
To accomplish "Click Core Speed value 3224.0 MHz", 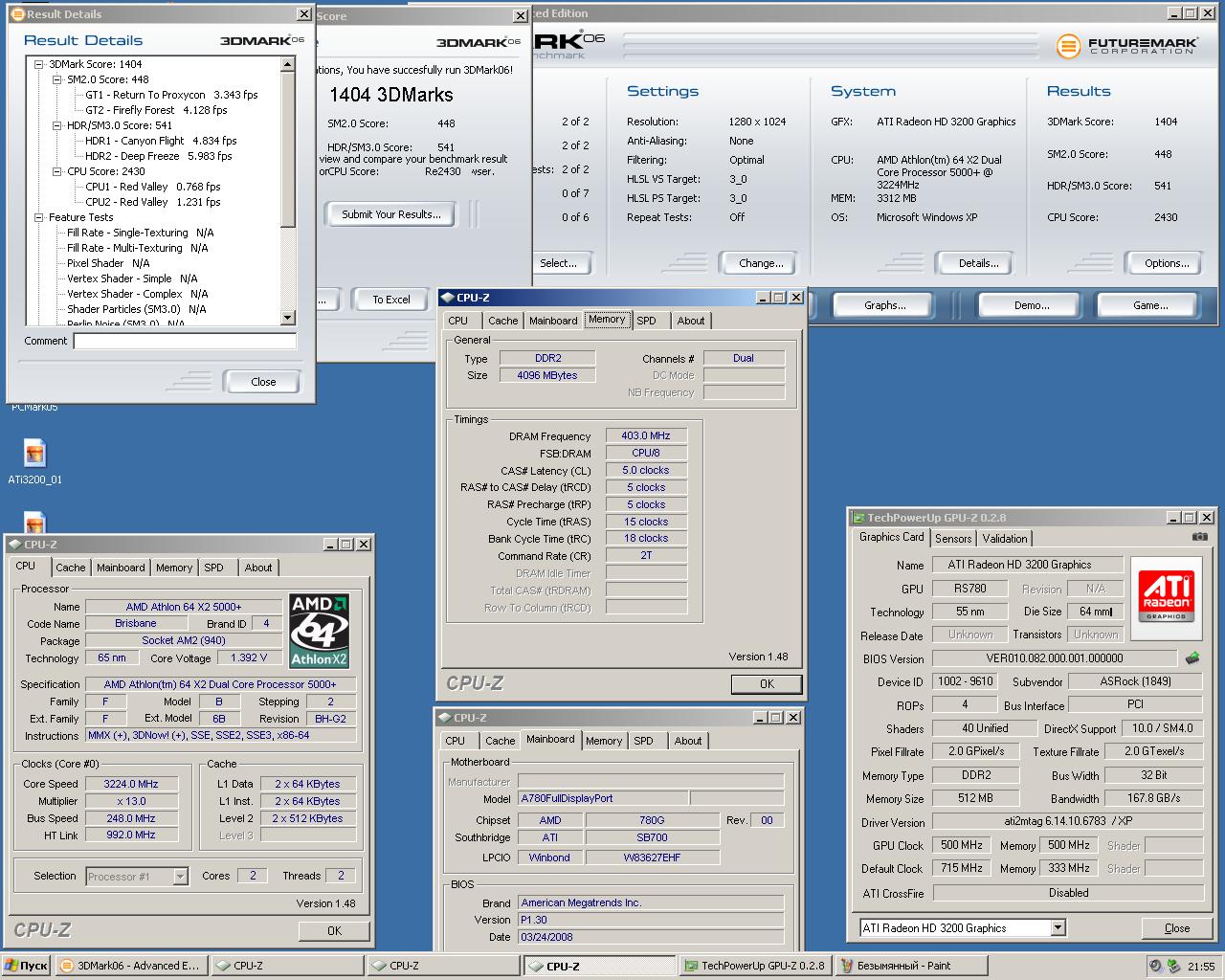I will (131, 784).
